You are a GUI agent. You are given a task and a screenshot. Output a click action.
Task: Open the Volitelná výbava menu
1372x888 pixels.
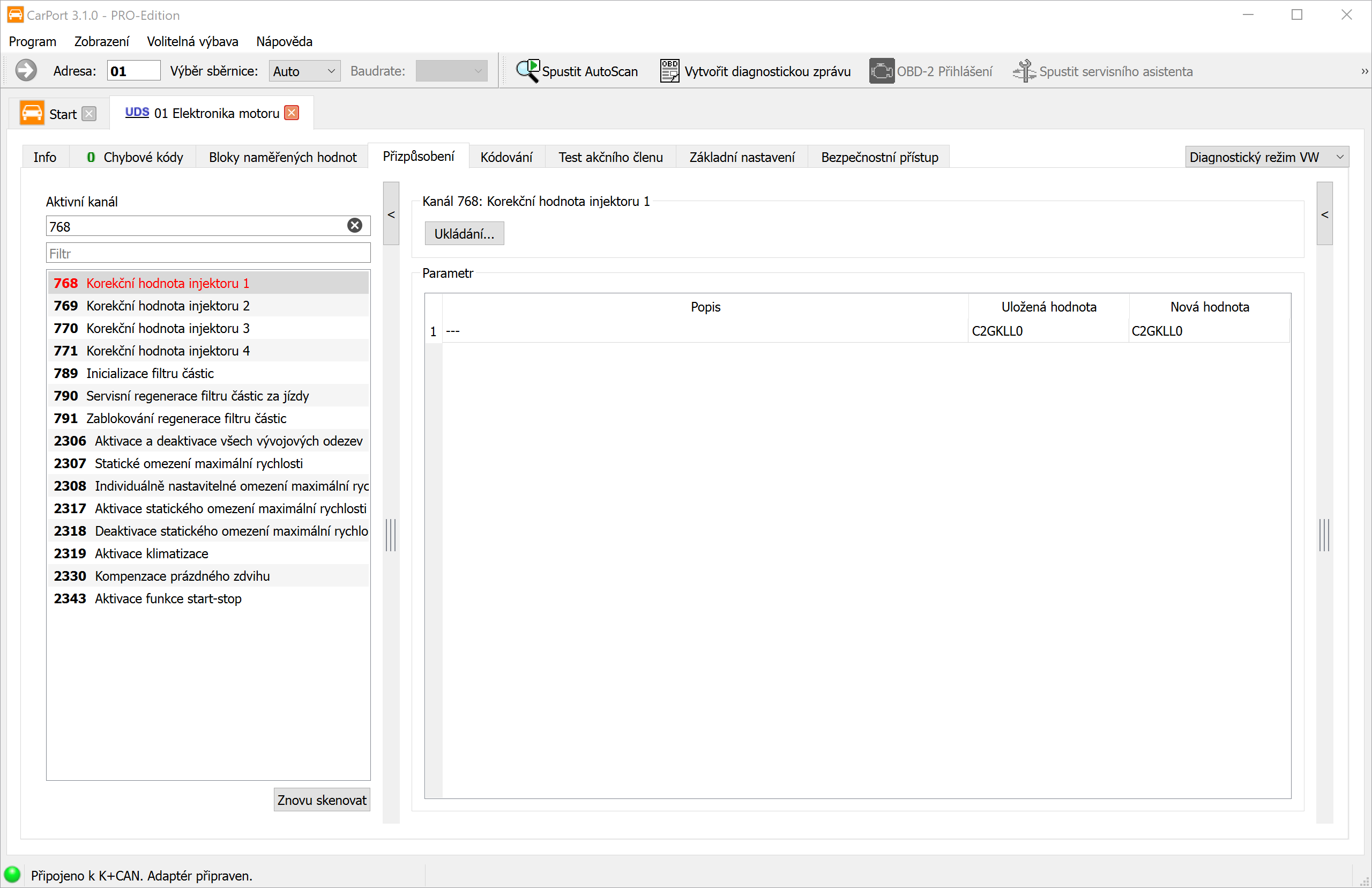coord(192,41)
